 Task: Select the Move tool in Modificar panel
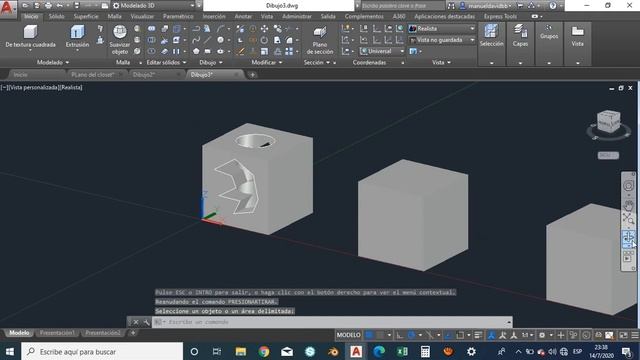(264, 29)
